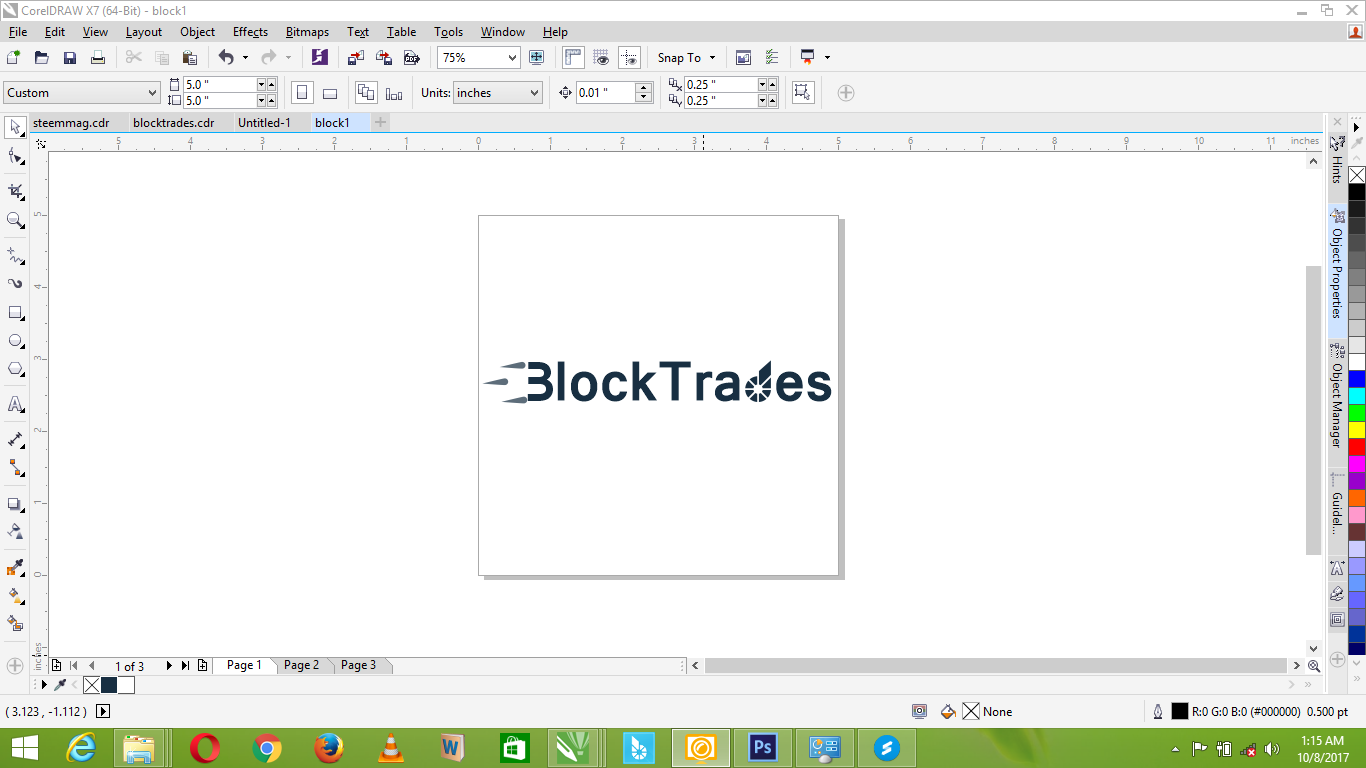This screenshot has height=768, width=1366.
Task: Click the Import icon
Action: (356, 58)
